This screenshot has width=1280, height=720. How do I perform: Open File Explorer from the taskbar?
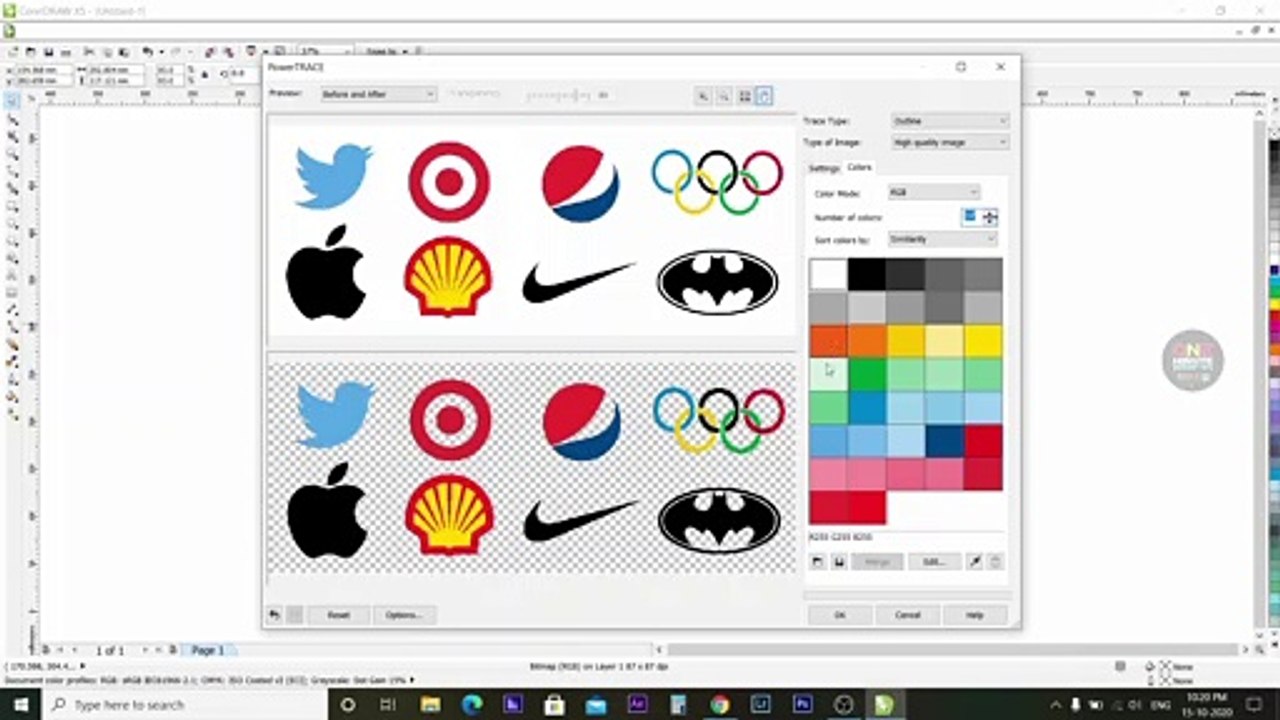pos(430,704)
